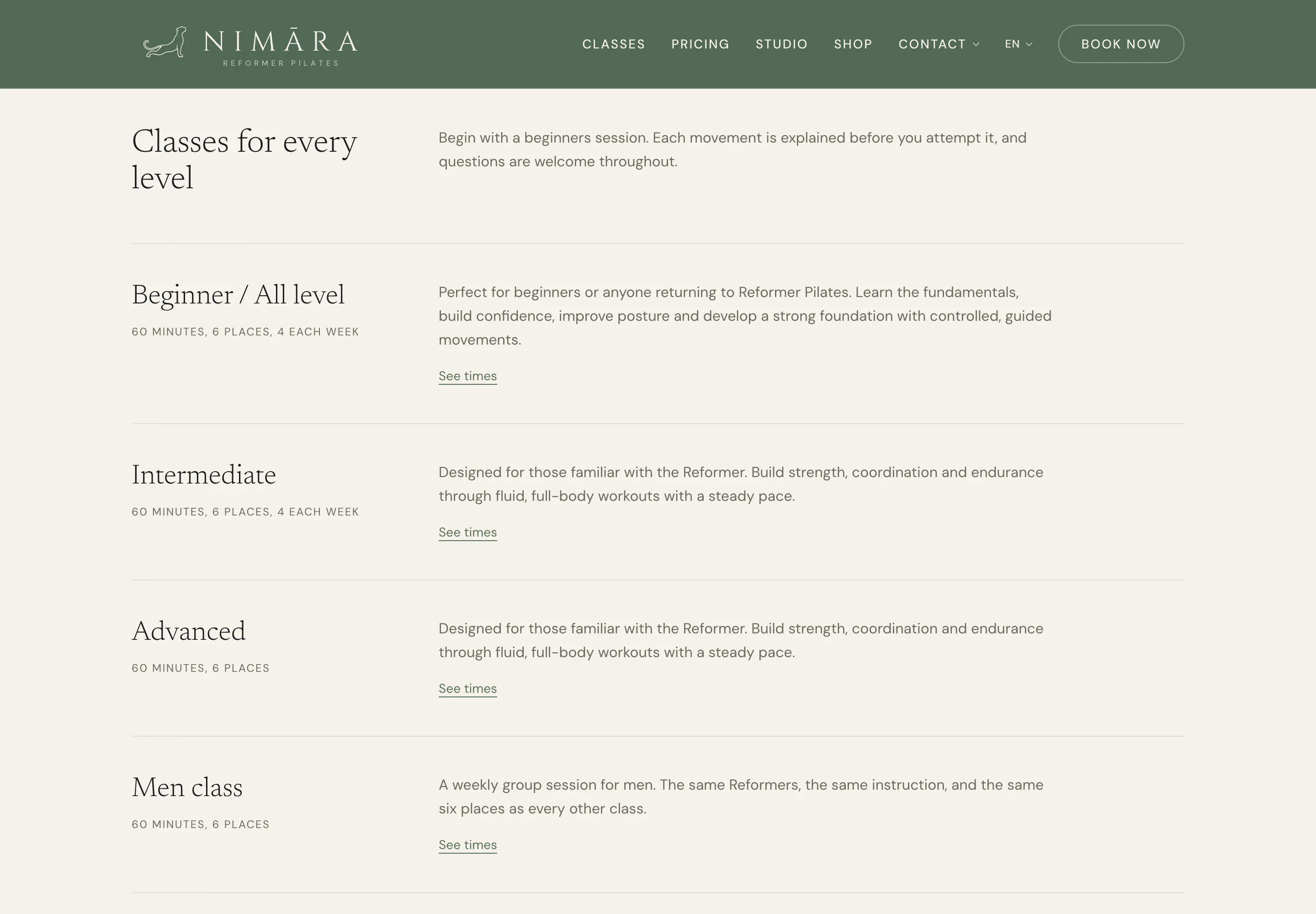1316x914 pixels.
Task: See times for Intermediate class
Action: (467, 532)
